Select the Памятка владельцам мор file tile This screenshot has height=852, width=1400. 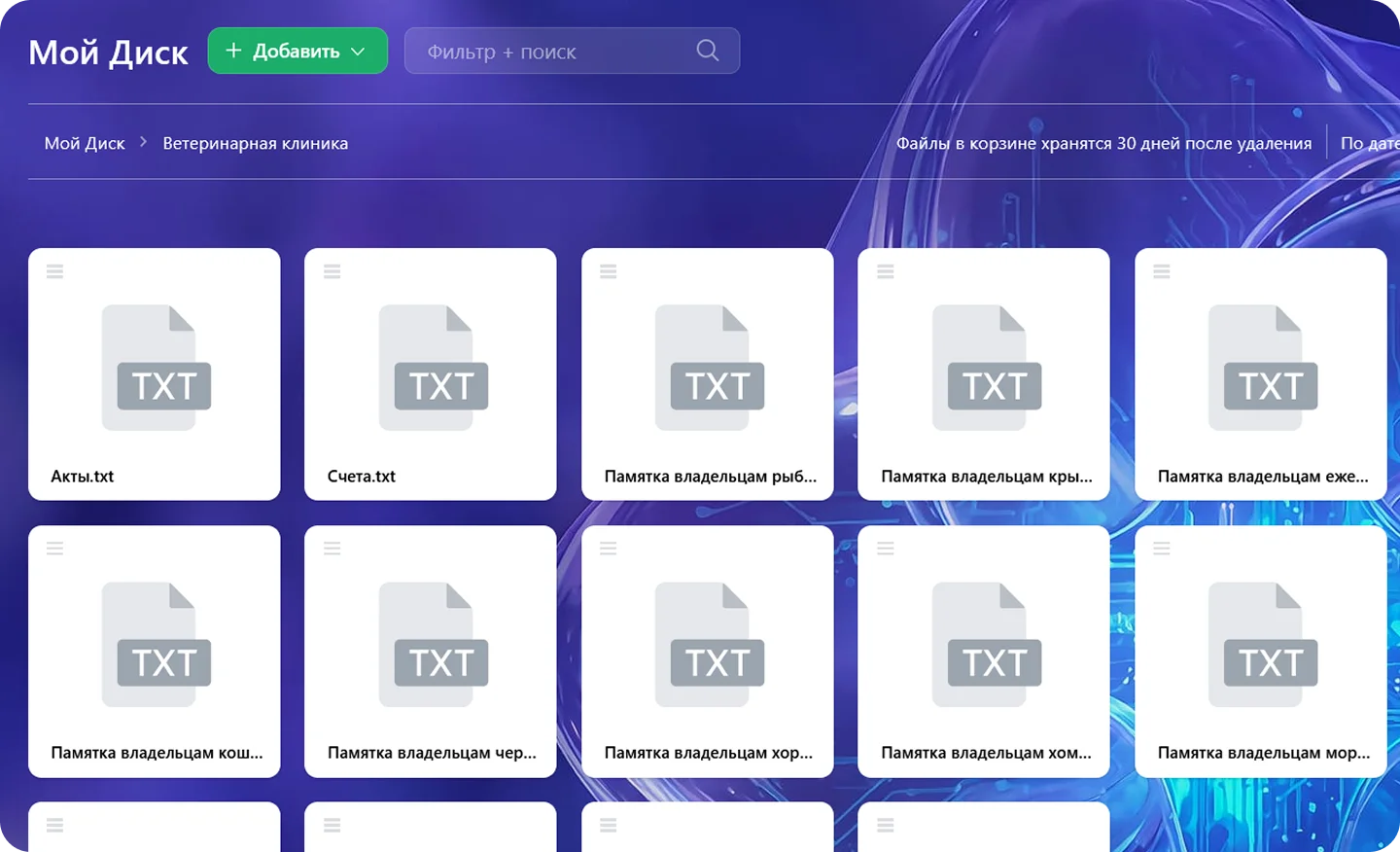tap(1261, 652)
